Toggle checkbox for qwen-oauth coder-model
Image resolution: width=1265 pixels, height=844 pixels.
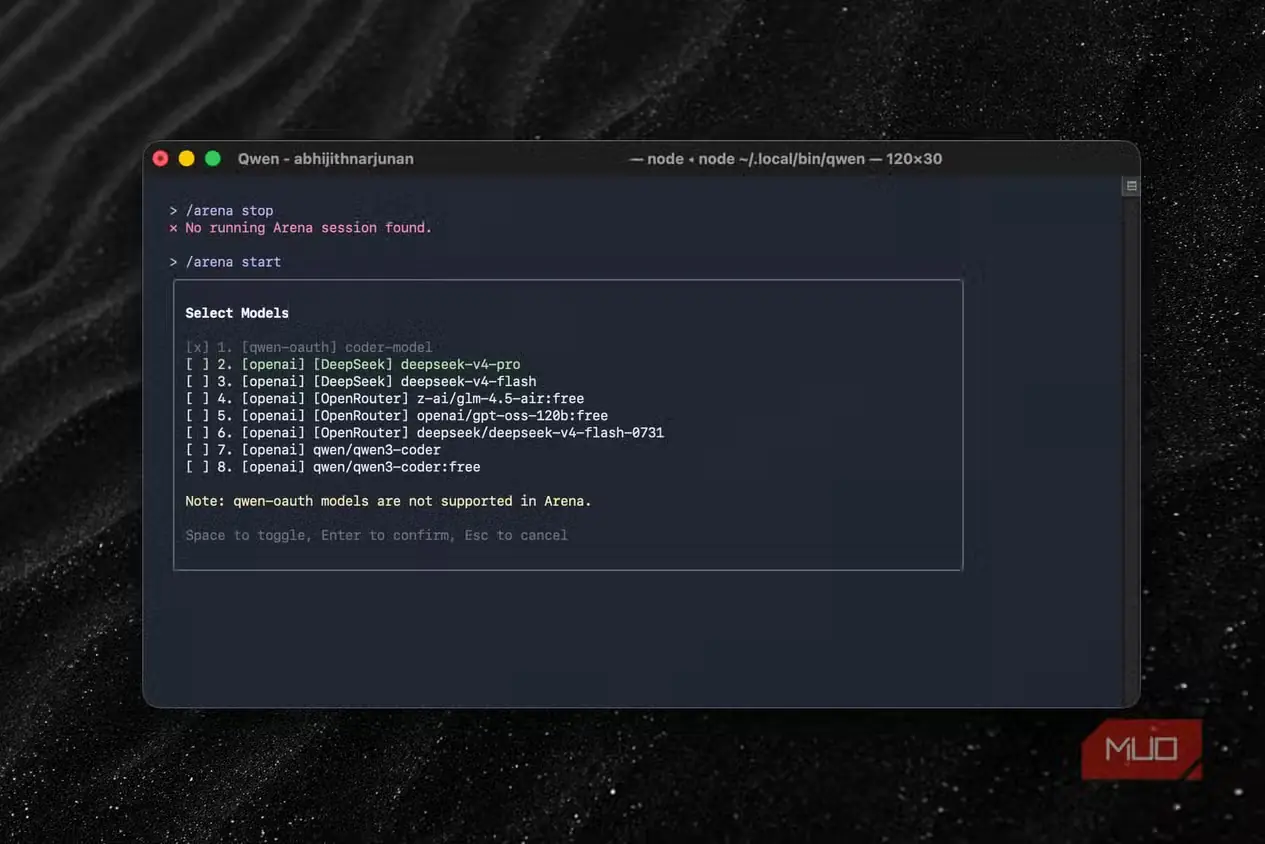click(x=197, y=347)
